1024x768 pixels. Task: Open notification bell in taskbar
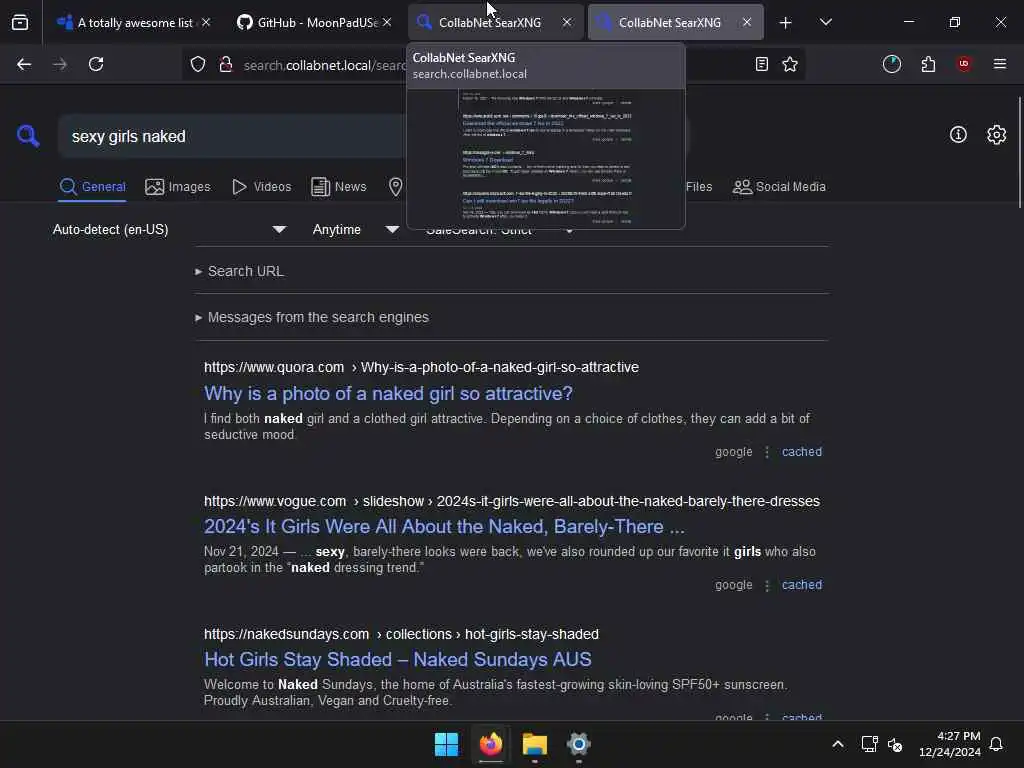[997, 744]
